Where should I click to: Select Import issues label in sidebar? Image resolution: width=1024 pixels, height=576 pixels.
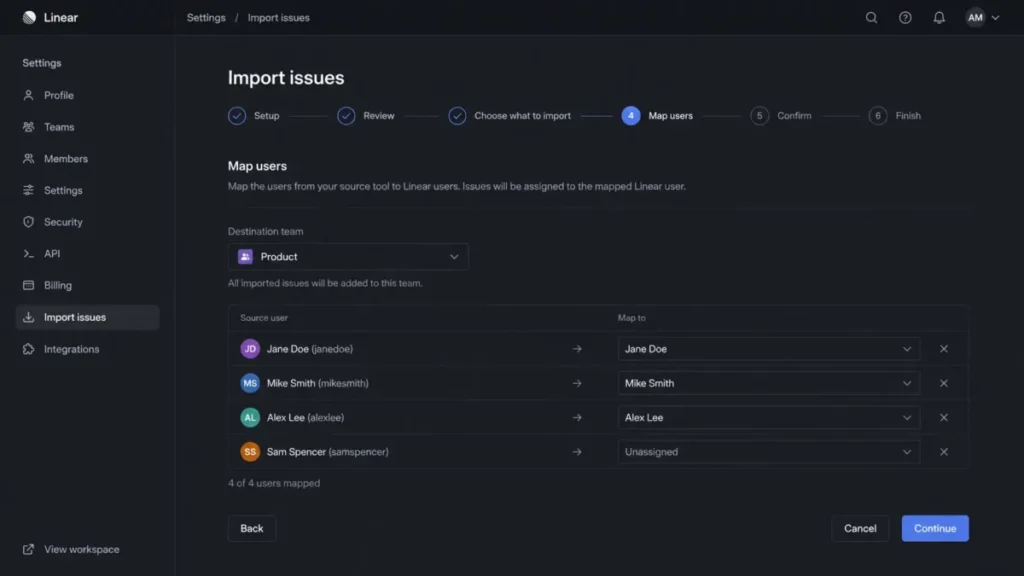(74, 317)
